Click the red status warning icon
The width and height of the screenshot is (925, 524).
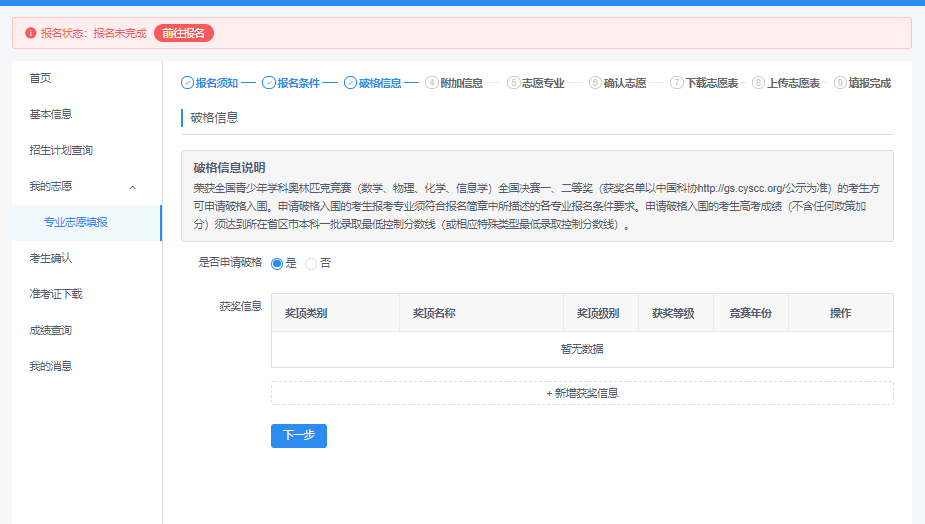(x=31, y=33)
